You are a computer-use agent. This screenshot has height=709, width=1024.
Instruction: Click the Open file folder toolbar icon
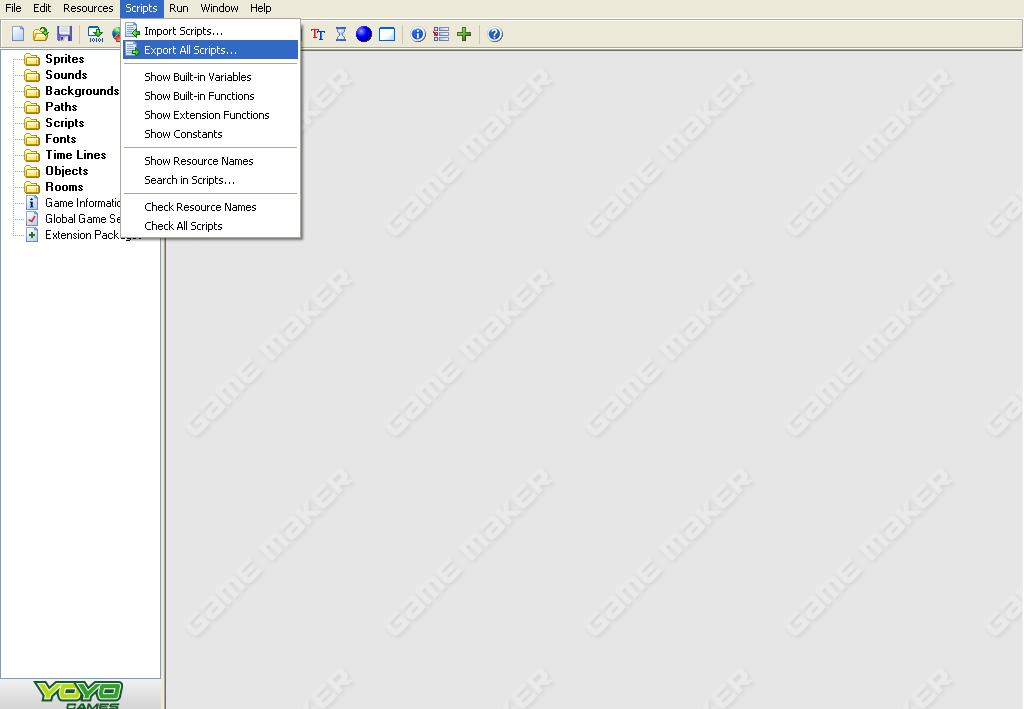(41, 34)
